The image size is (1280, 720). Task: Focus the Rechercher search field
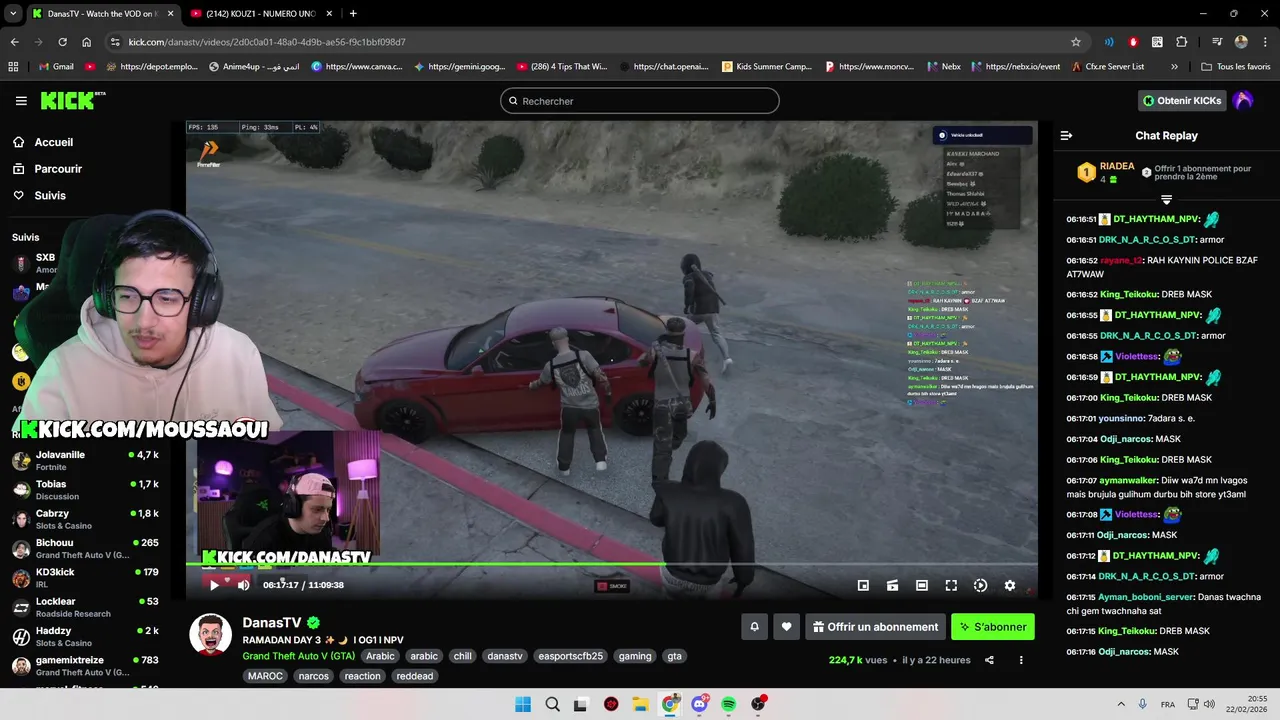[x=640, y=101]
